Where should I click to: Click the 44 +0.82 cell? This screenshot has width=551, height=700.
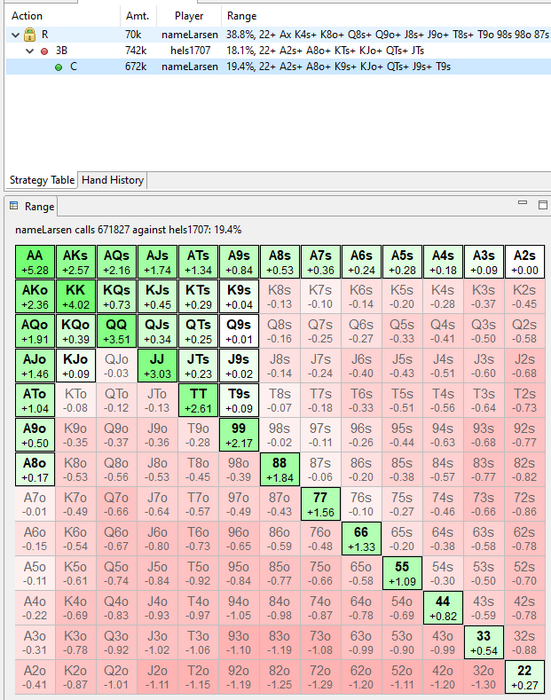coord(443,608)
